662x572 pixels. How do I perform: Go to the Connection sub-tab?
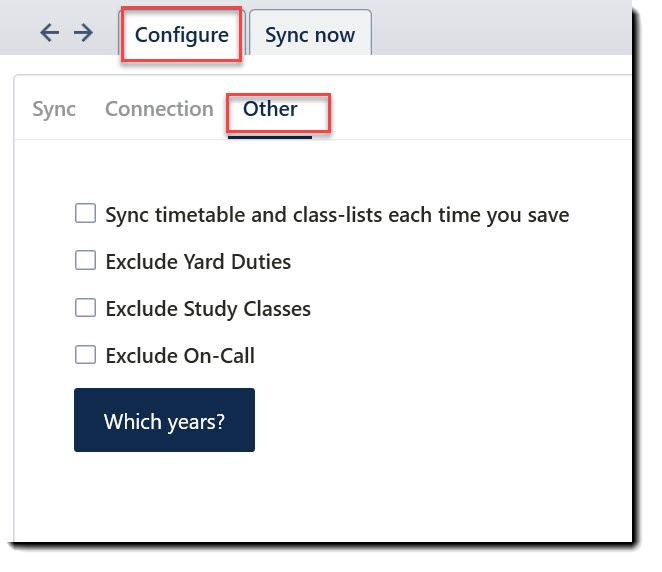(x=159, y=109)
